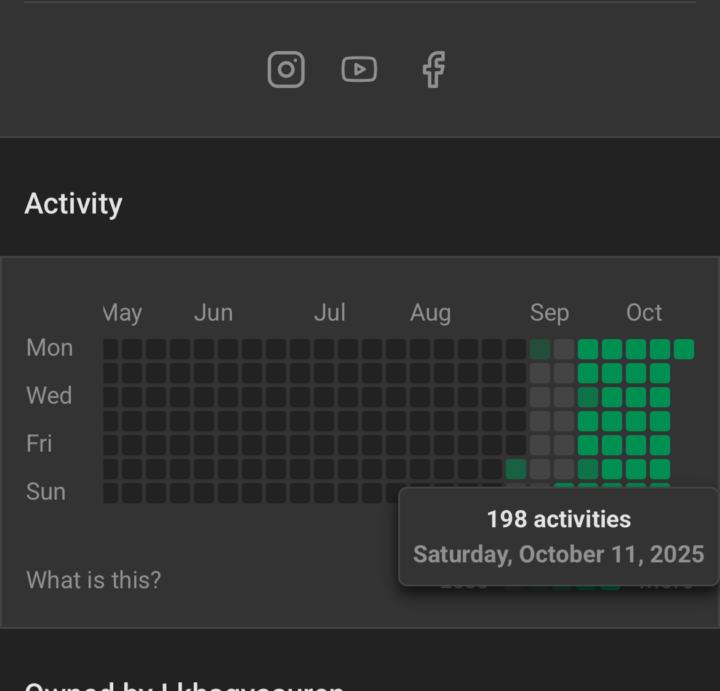Click the "Saturday, October 11, 2025" tooltip date
The image size is (720, 691).
pyautogui.click(x=558, y=554)
